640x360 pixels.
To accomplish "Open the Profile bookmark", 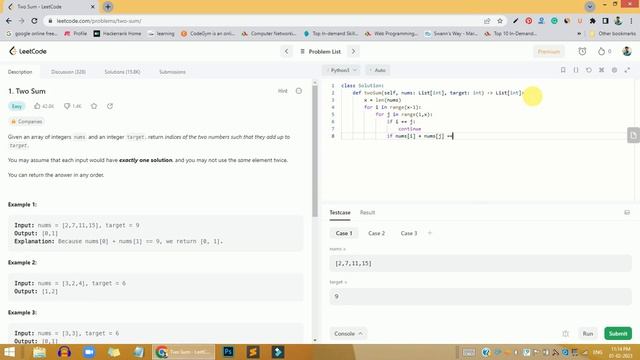I will click(x=76, y=33).
